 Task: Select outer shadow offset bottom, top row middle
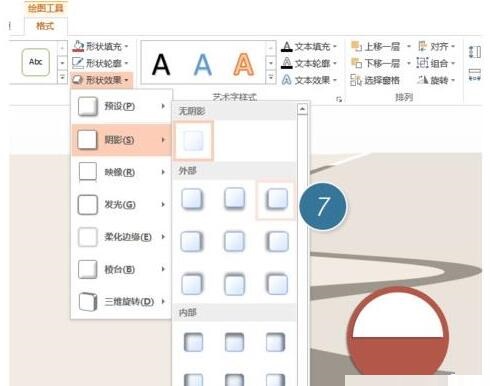(234, 199)
